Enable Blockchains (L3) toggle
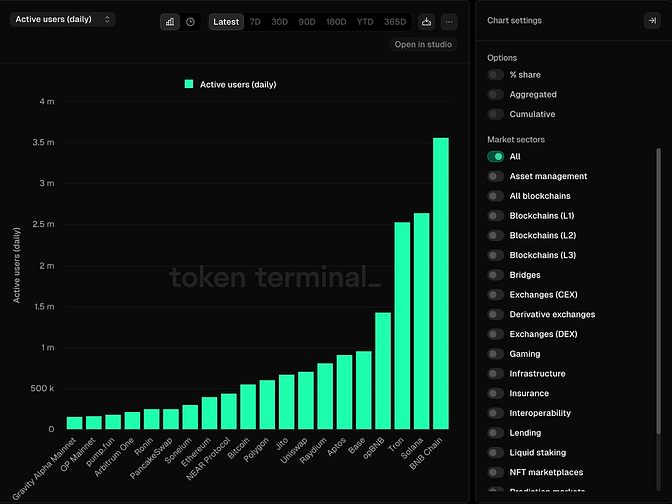672x504 pixels. click(495, 255)
